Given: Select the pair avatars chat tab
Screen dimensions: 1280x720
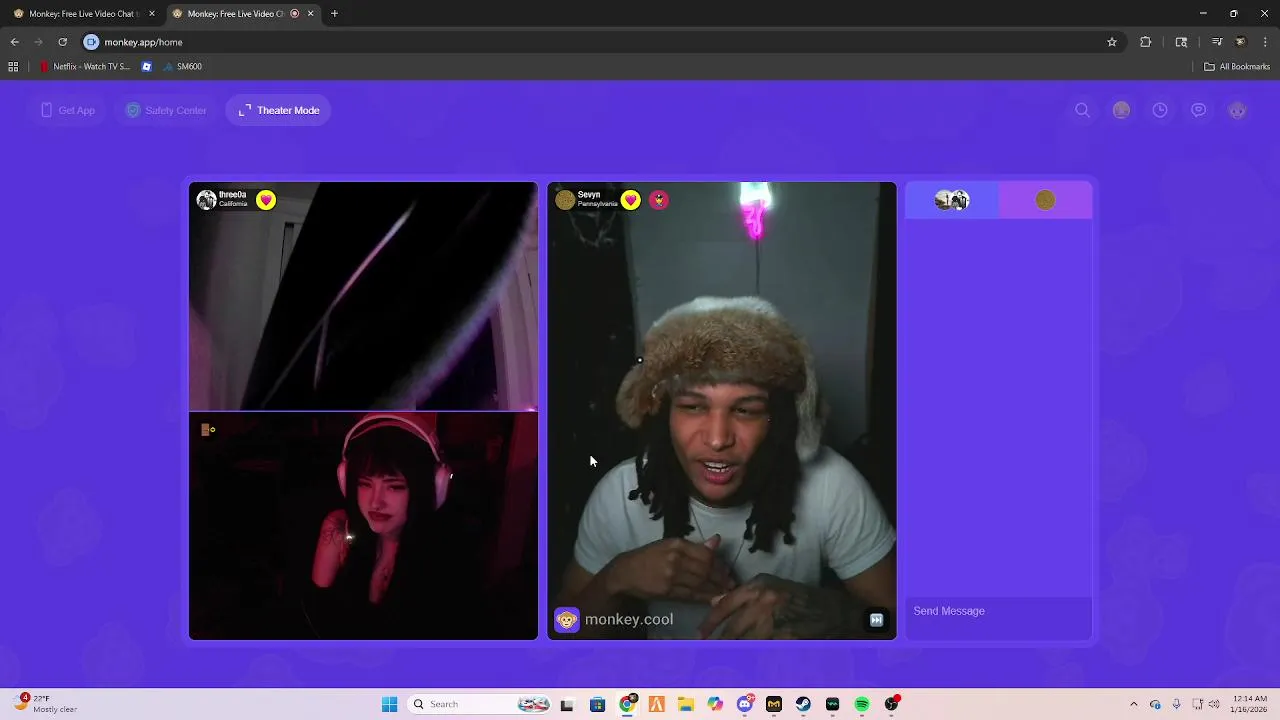Looking at the screenshot, I should pos(952,200).
